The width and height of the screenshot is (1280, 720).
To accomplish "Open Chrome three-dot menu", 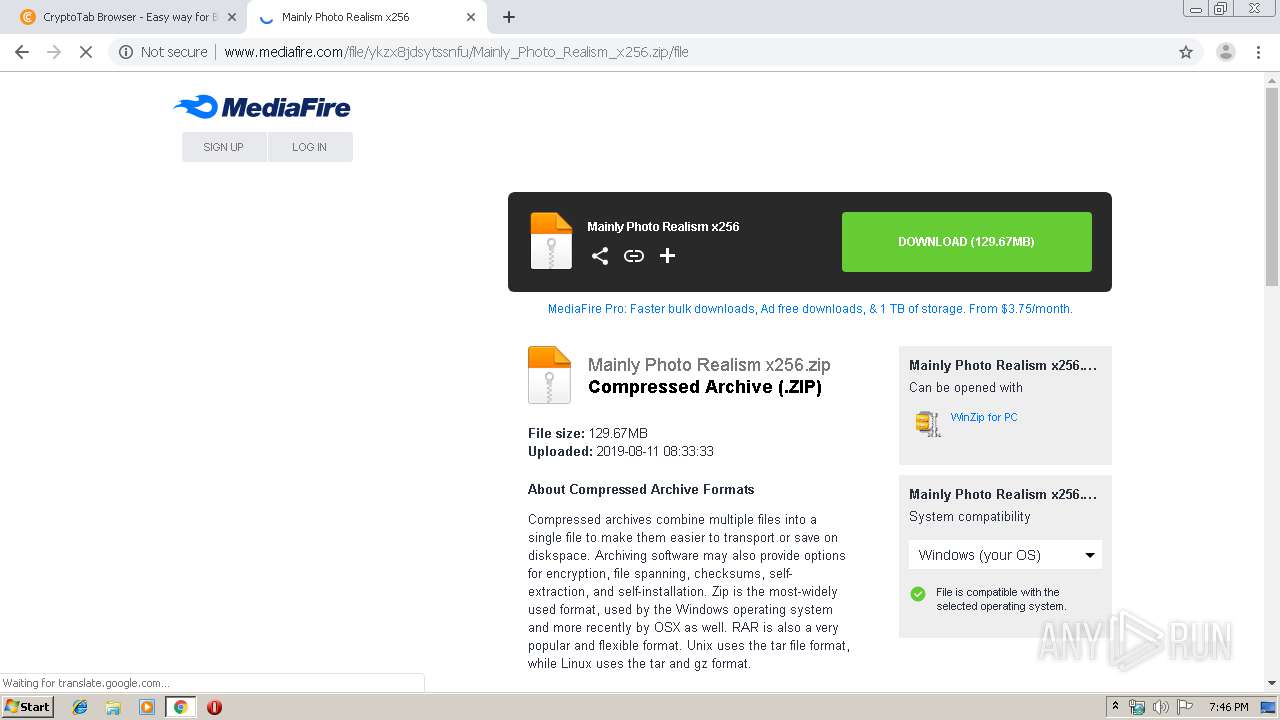I will 1258,52.
